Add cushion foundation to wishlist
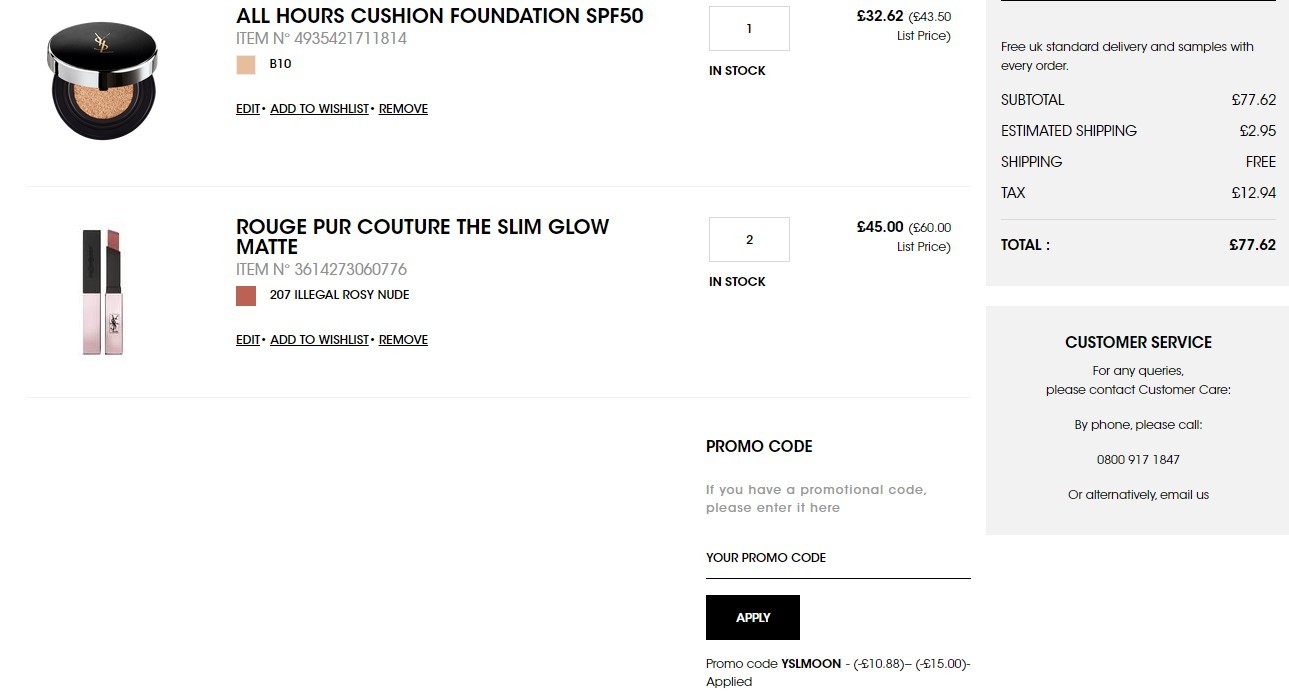The image size is (1289, 699). click(x=320, y=109)
